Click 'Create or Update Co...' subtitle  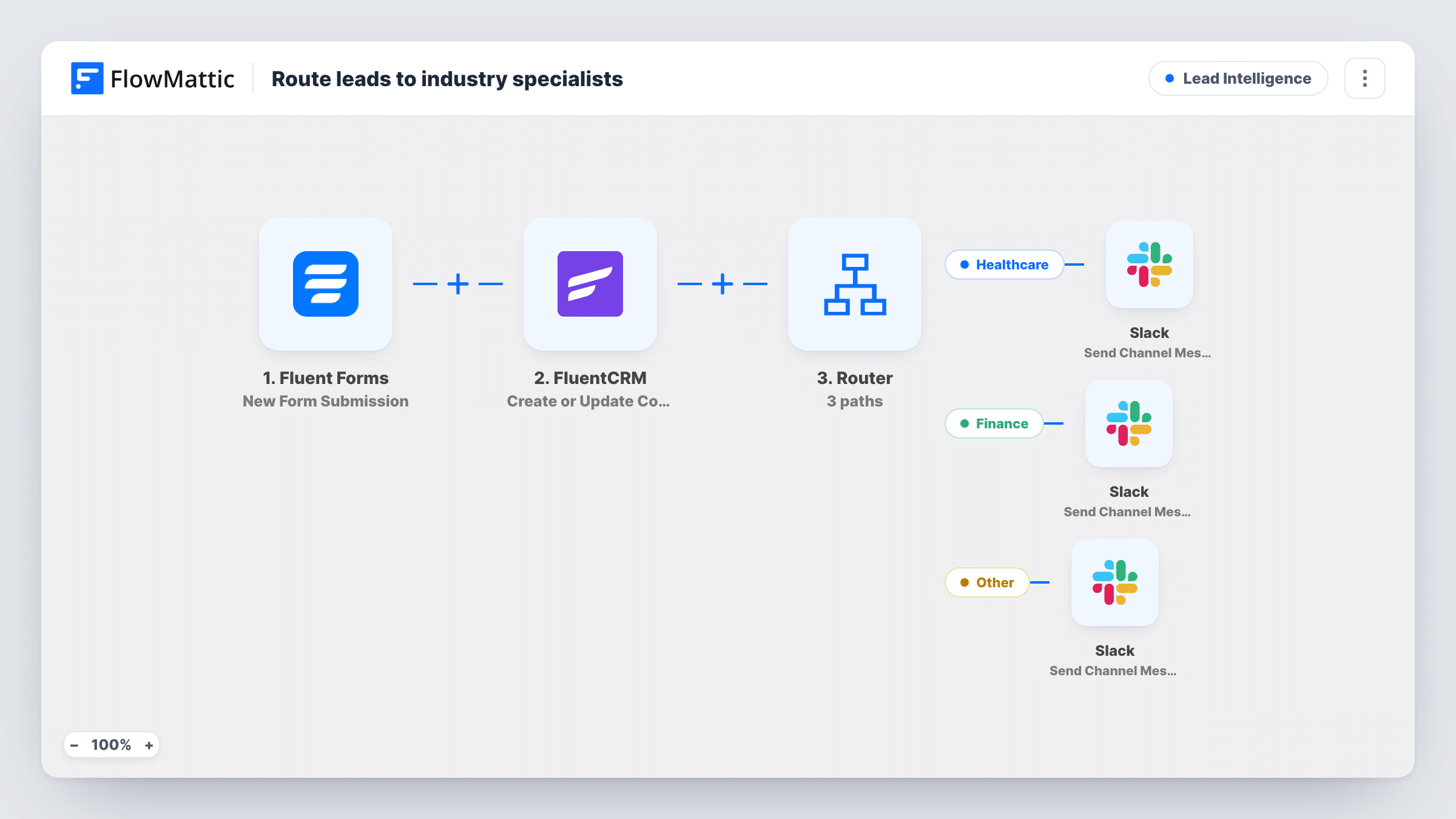coord(588,401)
